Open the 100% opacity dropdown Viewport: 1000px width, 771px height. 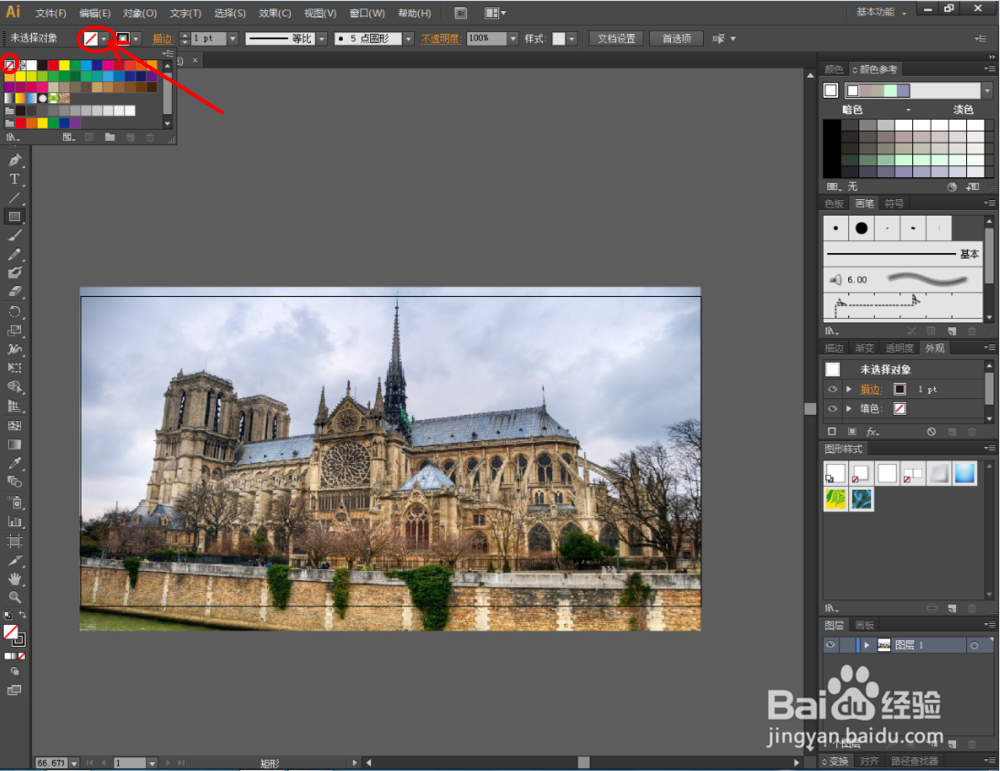point(513,39)
